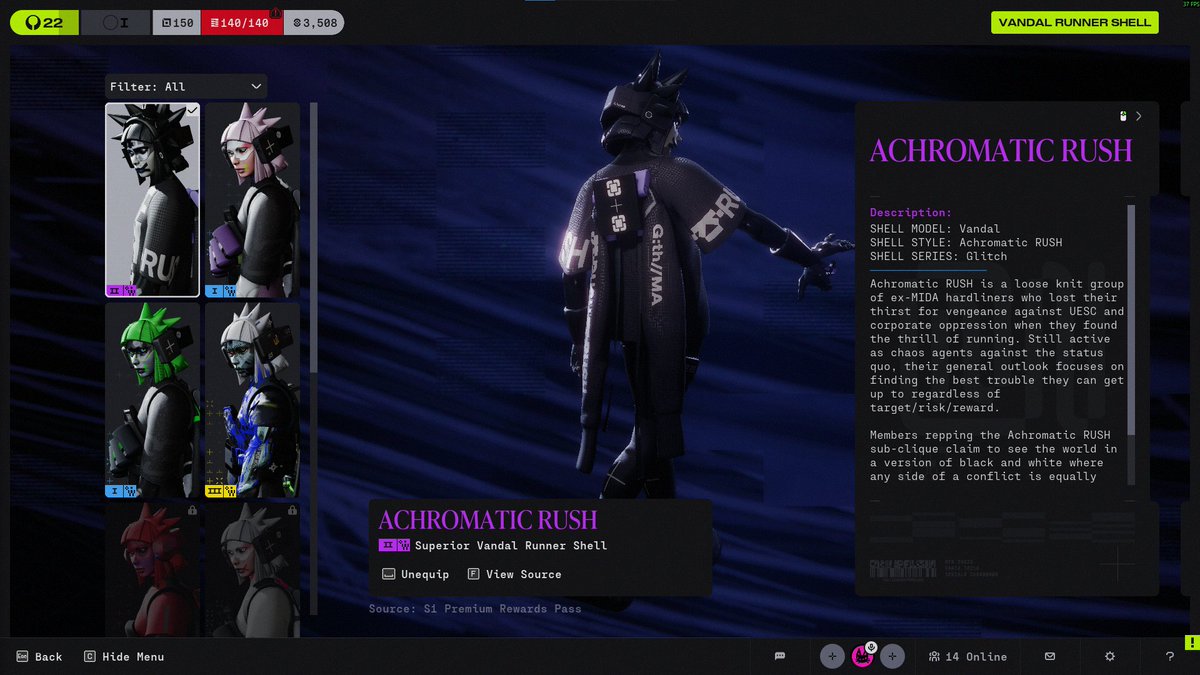Click the blue rarity tag on pink shell
The image size is (1200, 675).
tap(222, 291)
